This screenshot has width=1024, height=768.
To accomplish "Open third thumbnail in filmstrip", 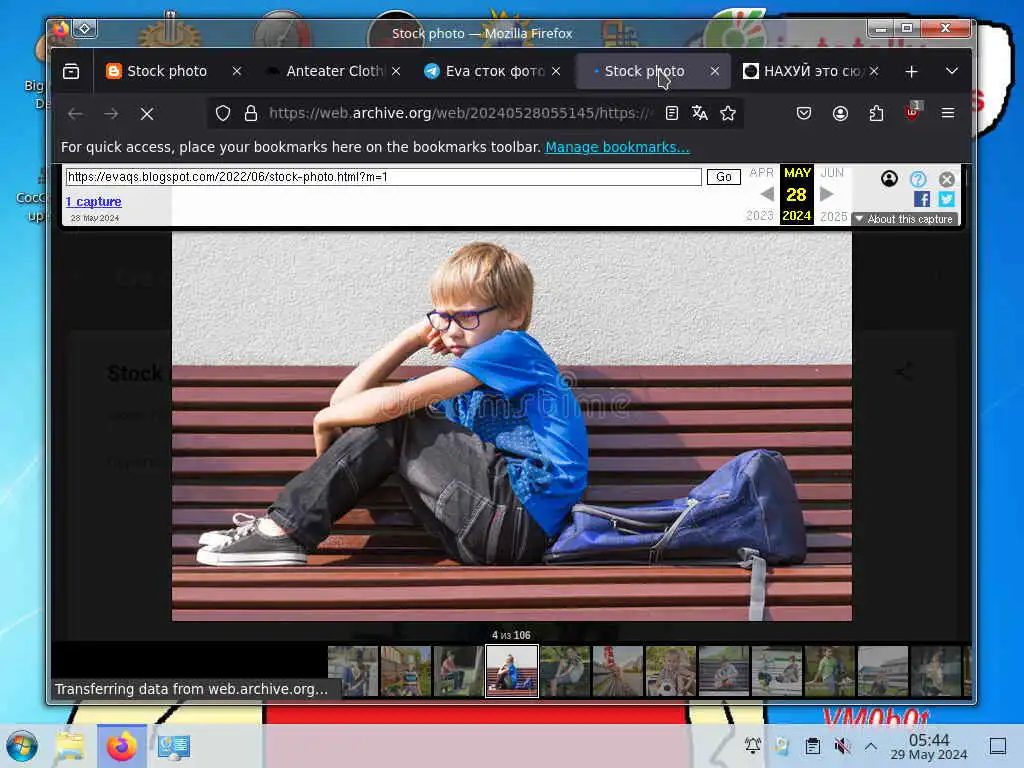I will (458, 671).
